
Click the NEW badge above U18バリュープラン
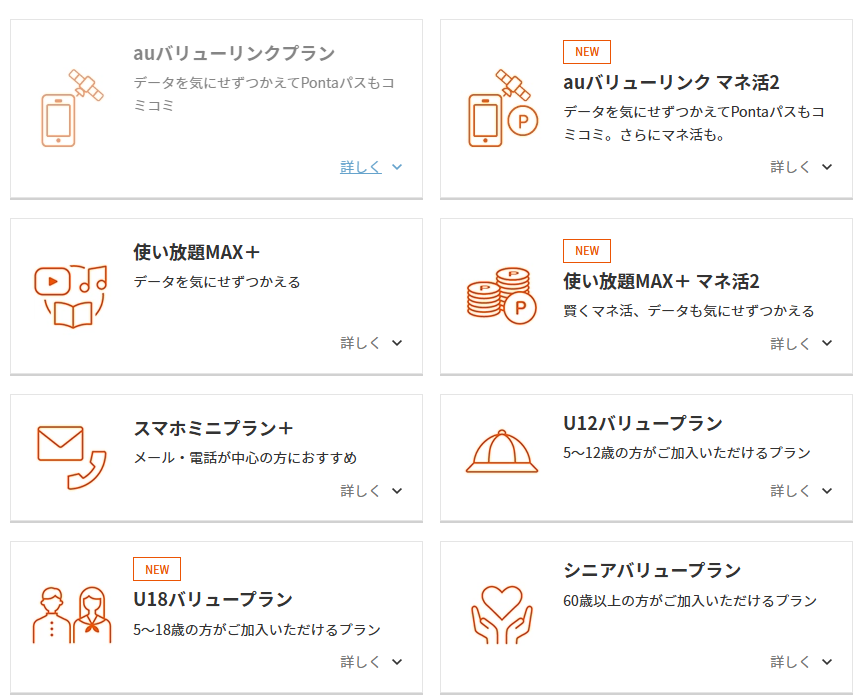click(x=157, y=570)
